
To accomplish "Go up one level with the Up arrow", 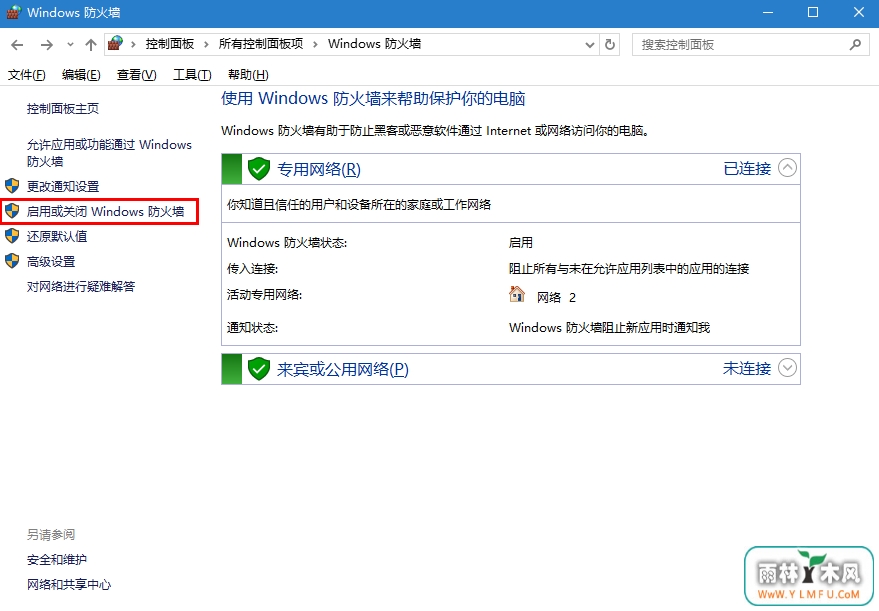I will click(x=91, y=45).
